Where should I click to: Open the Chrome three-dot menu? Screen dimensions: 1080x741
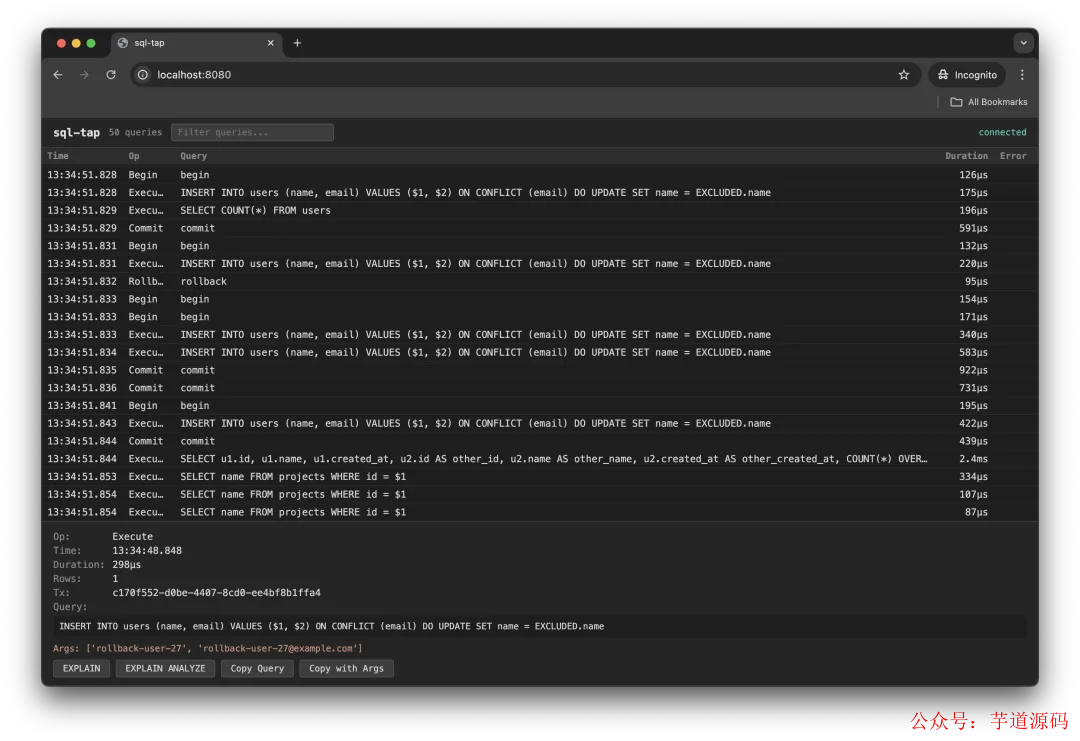(x=1022, y=75)
